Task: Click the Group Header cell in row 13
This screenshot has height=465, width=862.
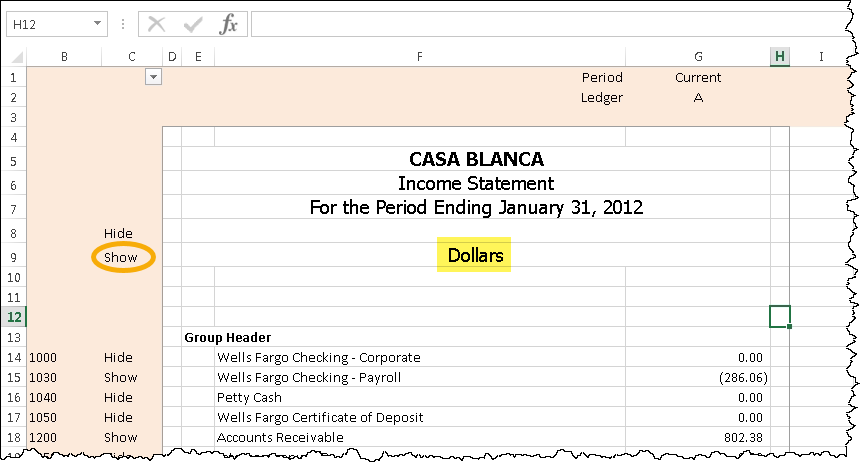Action: pyautogui.click(x=228, y=337)
